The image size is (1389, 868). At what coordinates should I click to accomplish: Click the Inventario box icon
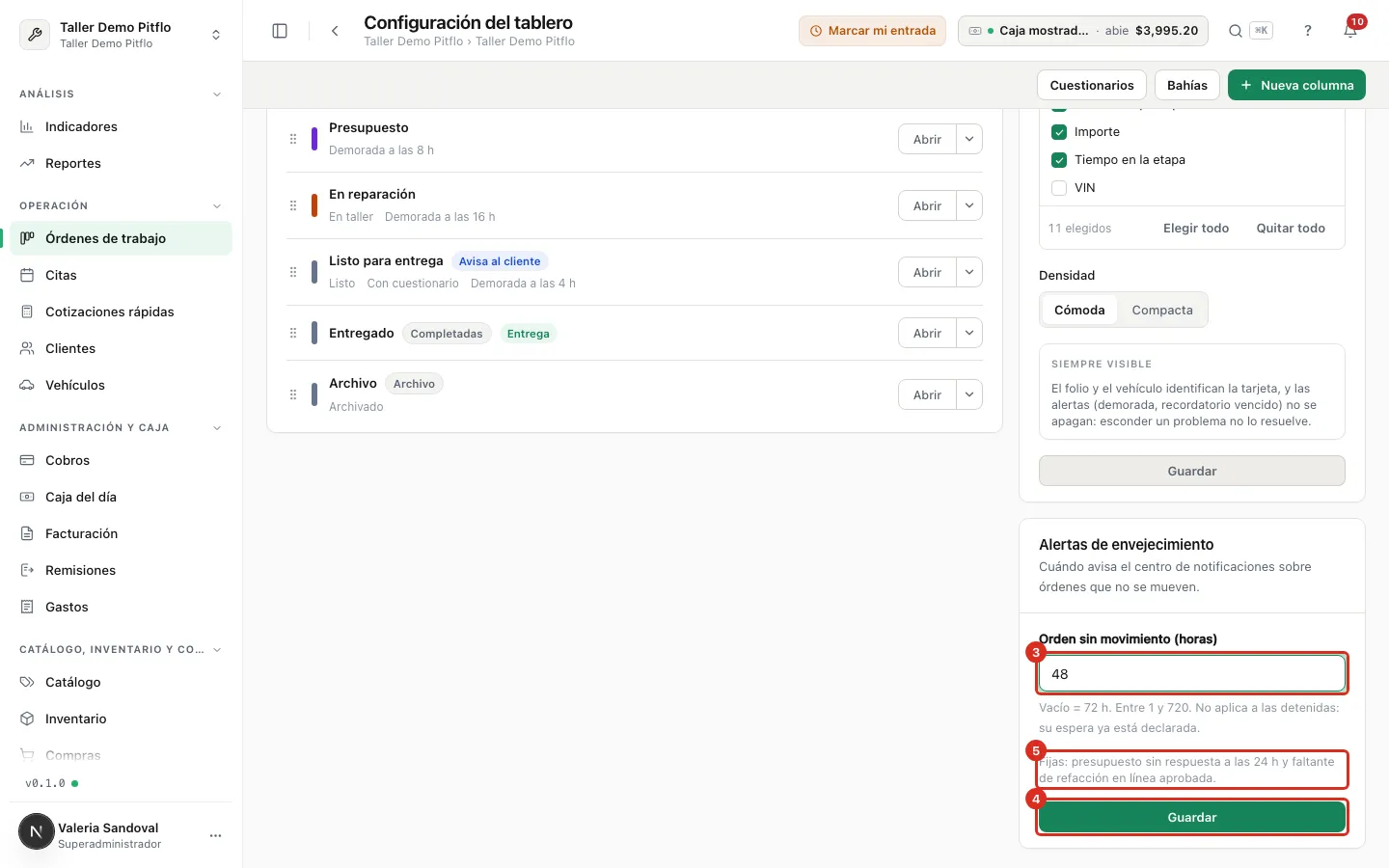(27, 719)
